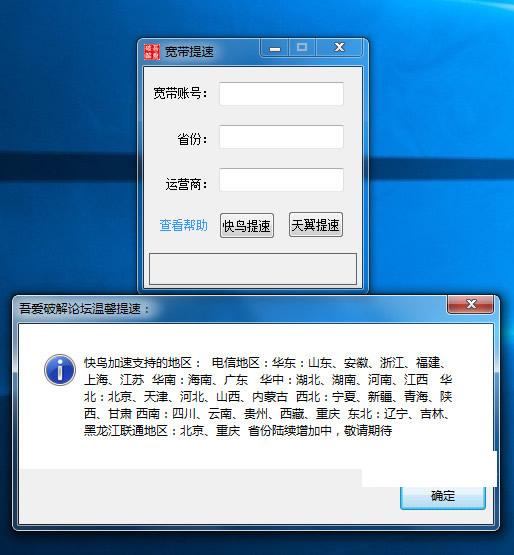Focus the 运营商 input field
This screenshot has width=514, height=555.
(281, 180)
